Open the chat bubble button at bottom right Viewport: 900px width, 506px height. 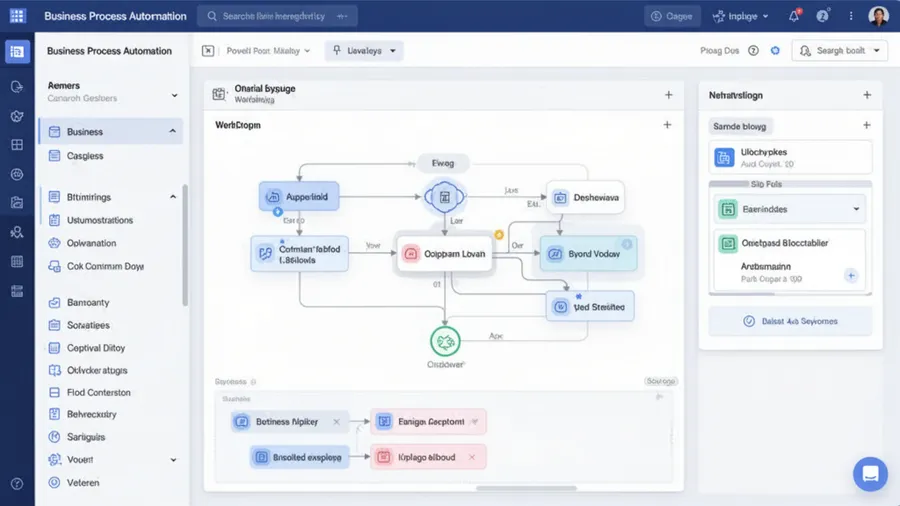coord(870,474)
